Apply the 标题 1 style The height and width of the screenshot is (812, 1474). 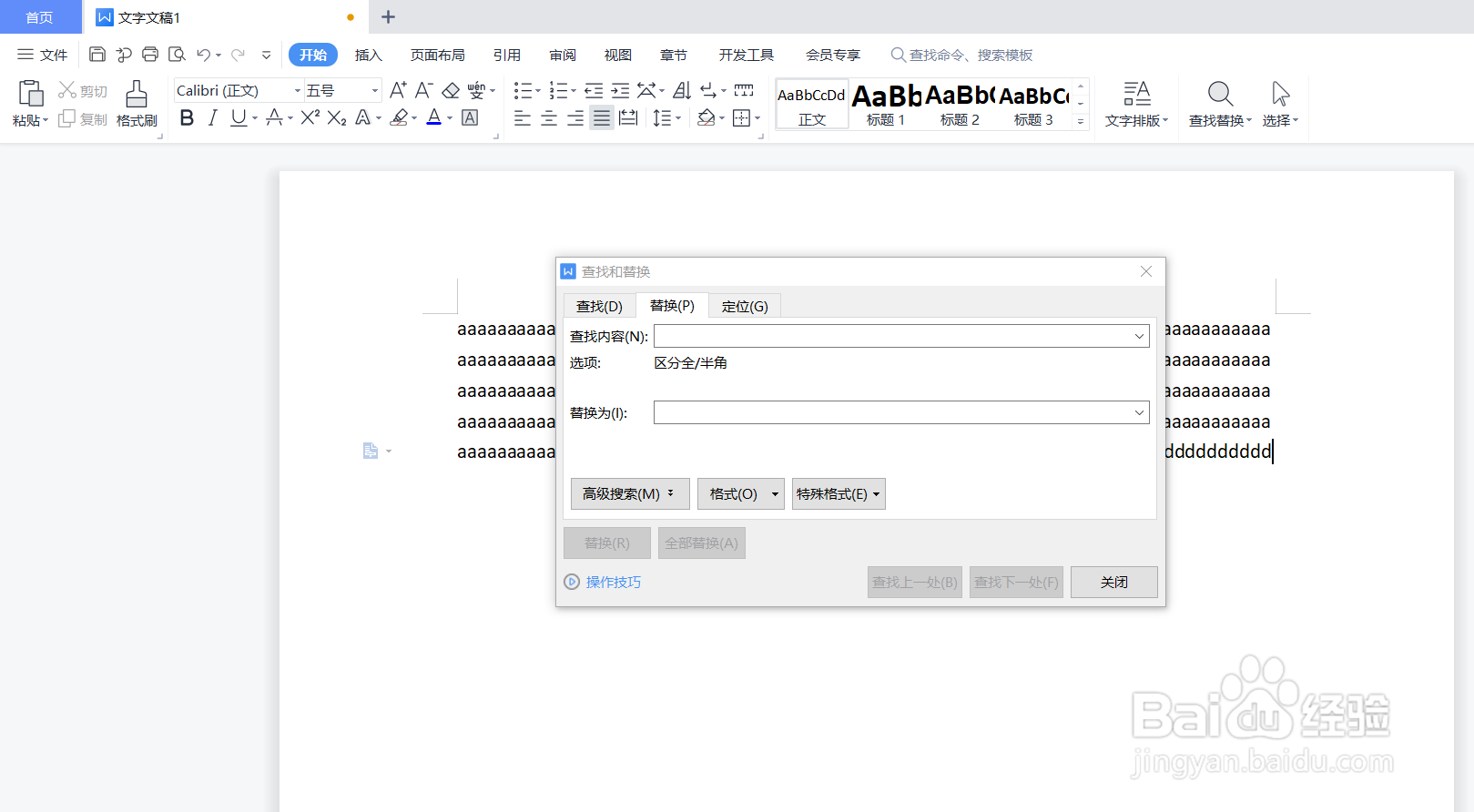tap(886, 105)
